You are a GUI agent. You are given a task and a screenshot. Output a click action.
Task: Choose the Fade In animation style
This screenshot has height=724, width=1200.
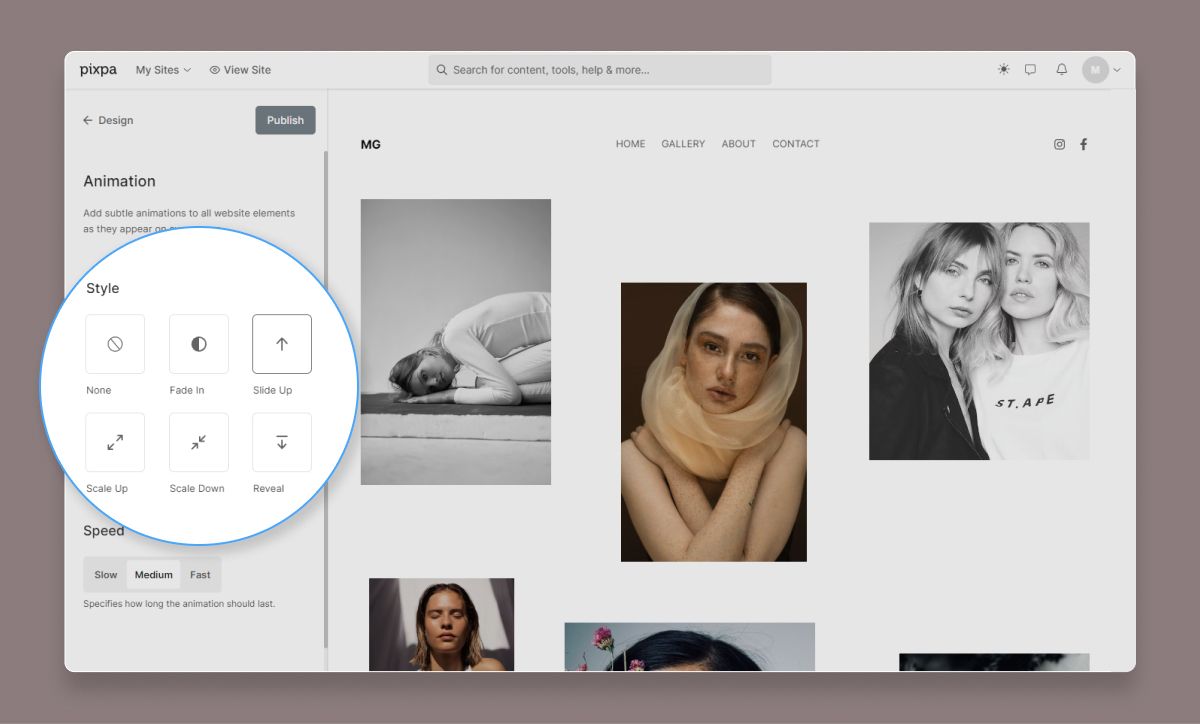click(199, 344)
